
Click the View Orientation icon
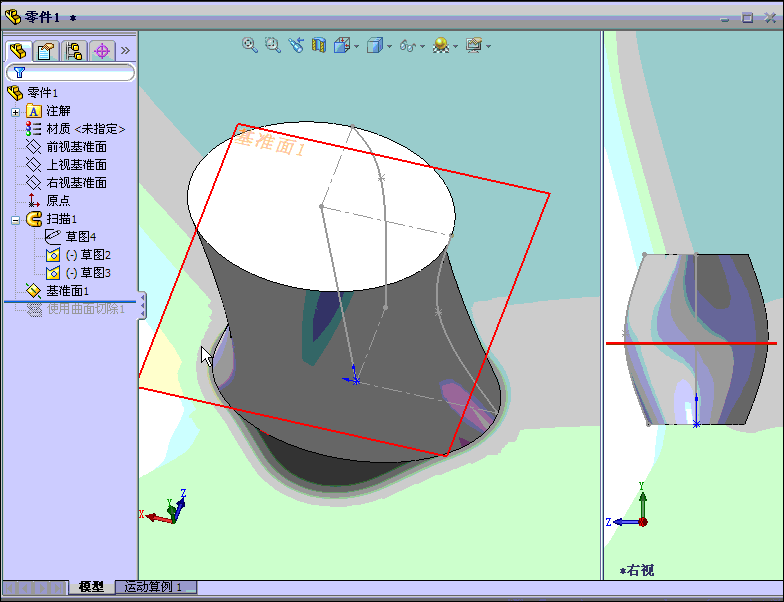[342, 46]
